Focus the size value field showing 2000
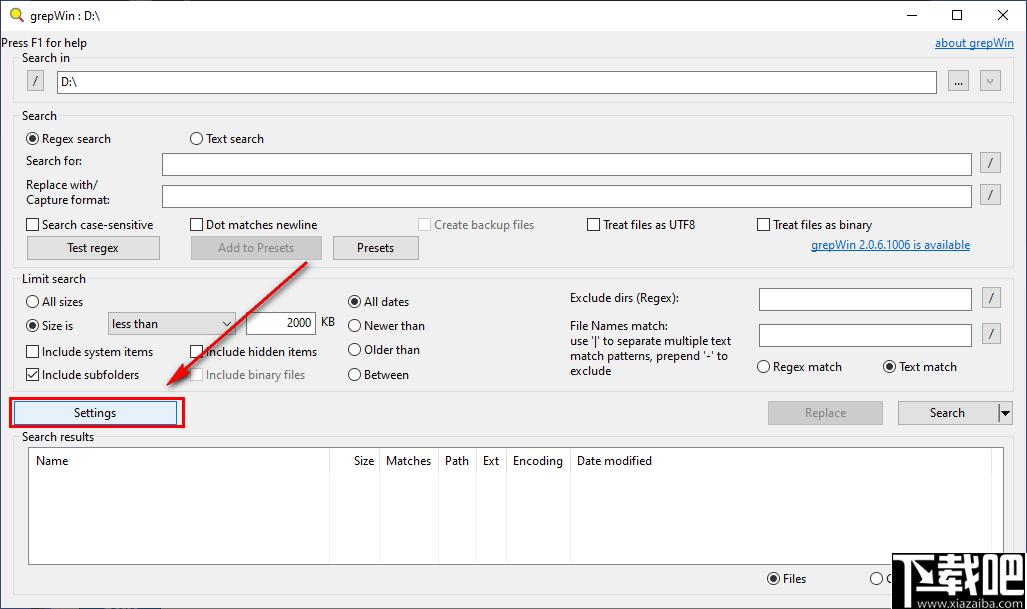1027x609 pixels. 281,323
